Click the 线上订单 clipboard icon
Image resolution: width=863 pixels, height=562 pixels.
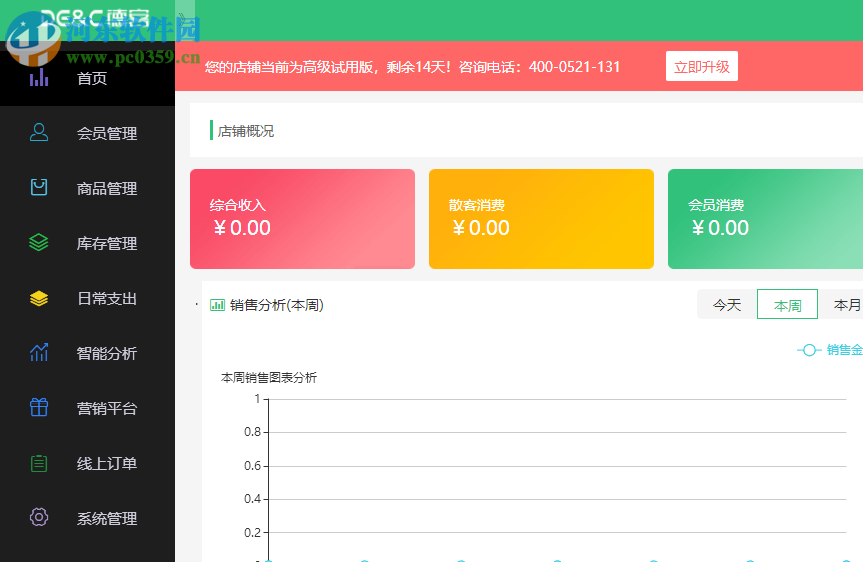(x=39, y=463)
